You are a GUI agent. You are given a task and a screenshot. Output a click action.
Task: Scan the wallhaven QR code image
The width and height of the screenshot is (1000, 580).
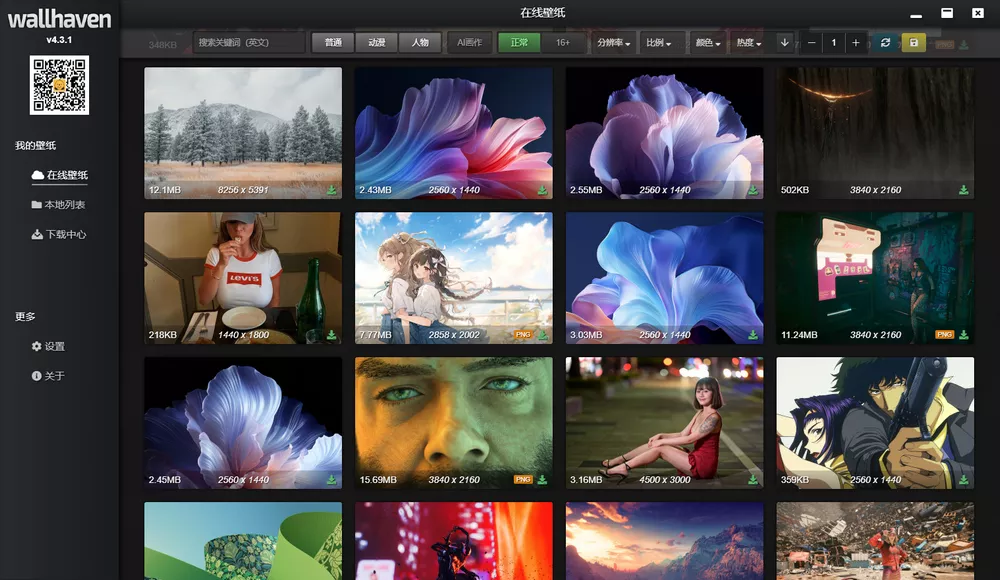click(60, 86)
